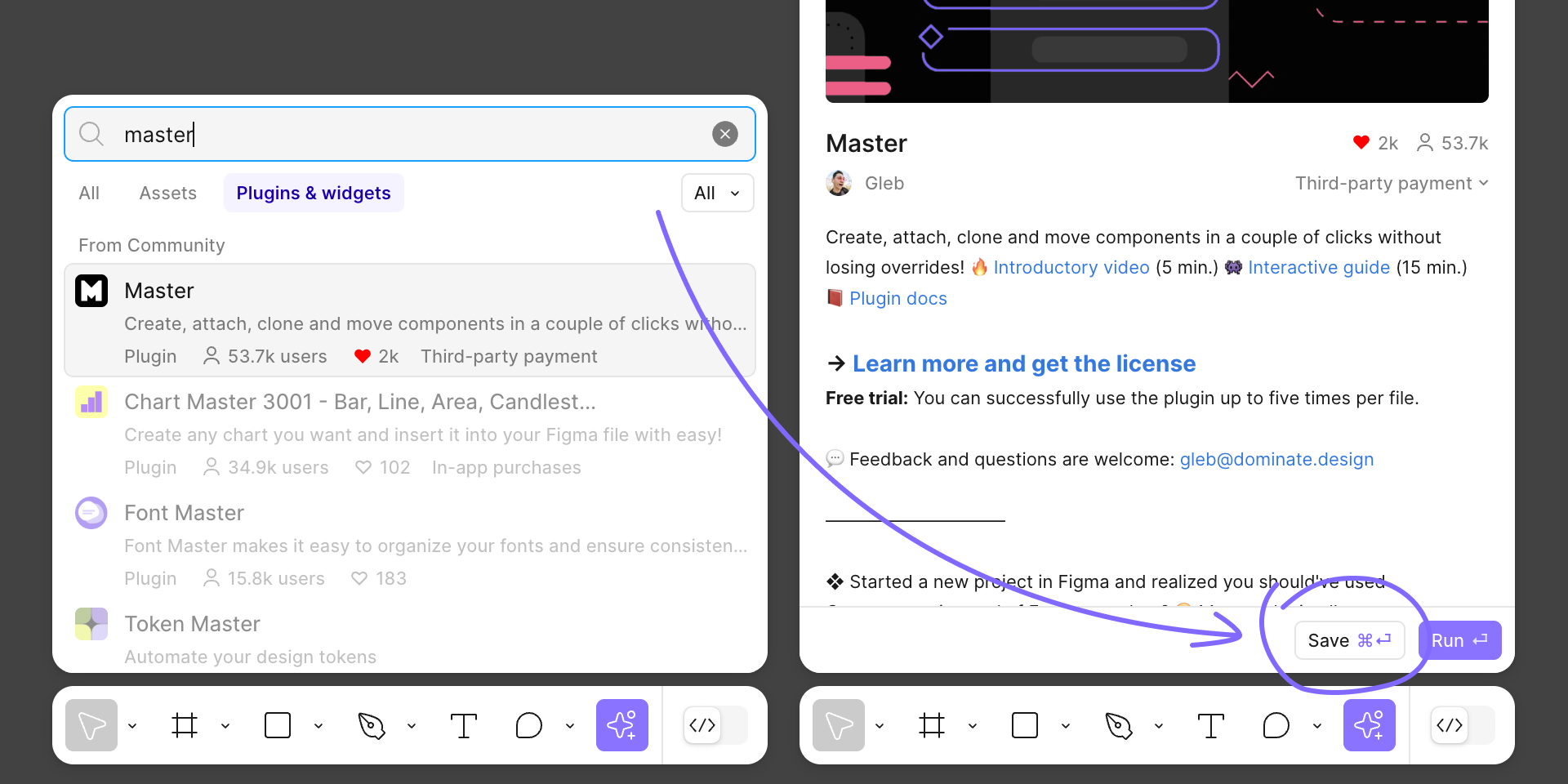This screenshot has height=784, width=1568.
Task: Expand the Pen tool options chevron in left toolbar
Action: pos(412,726)
